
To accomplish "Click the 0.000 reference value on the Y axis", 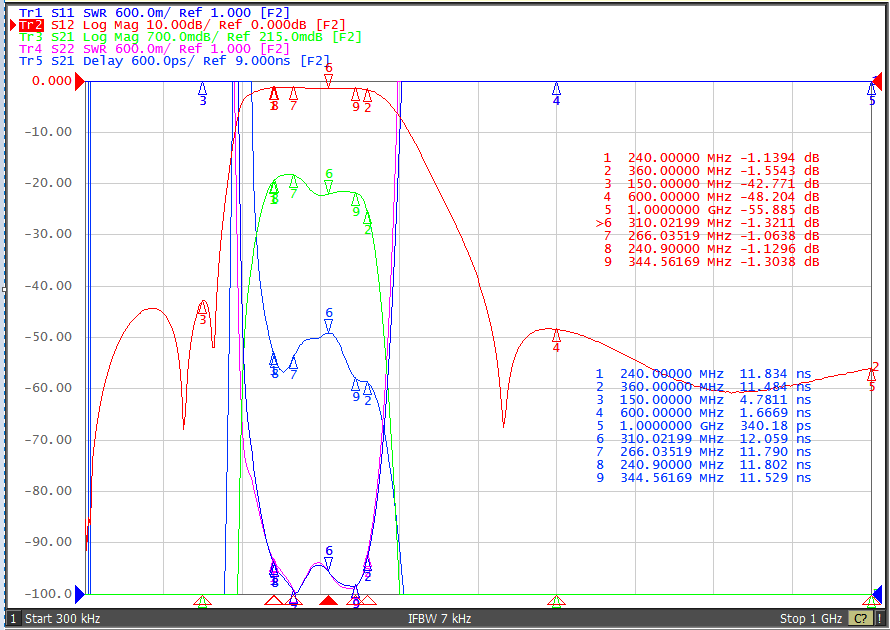I will 52,81.
